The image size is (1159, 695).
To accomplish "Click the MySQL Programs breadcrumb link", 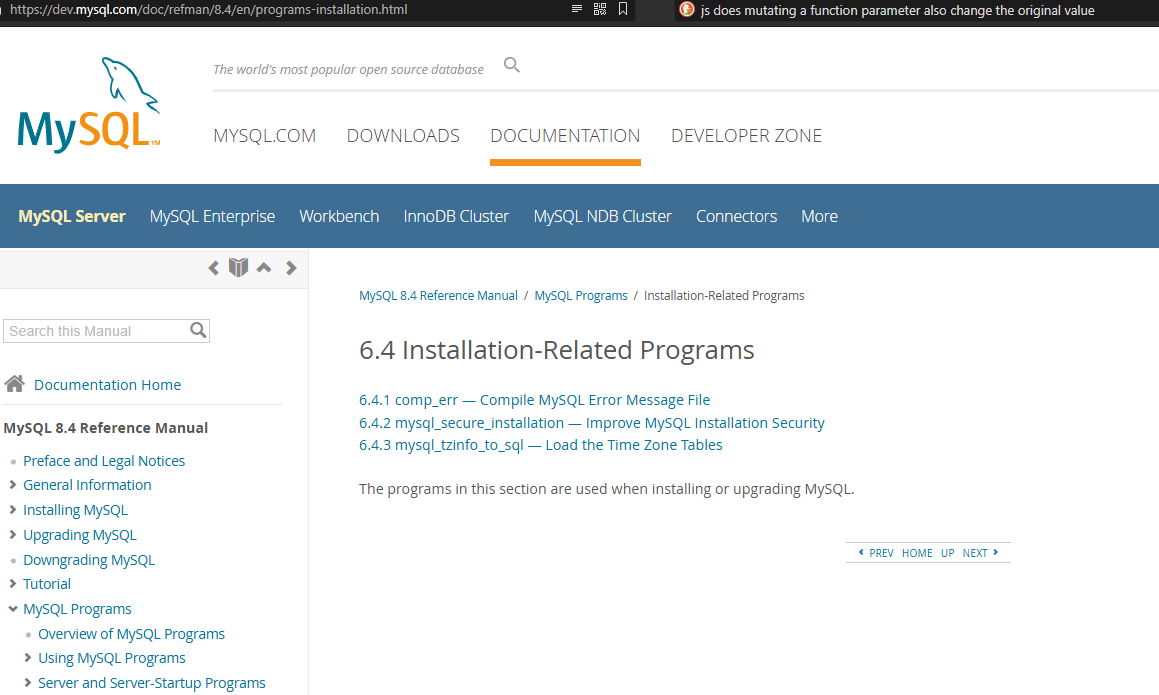I will coord(581,295).
